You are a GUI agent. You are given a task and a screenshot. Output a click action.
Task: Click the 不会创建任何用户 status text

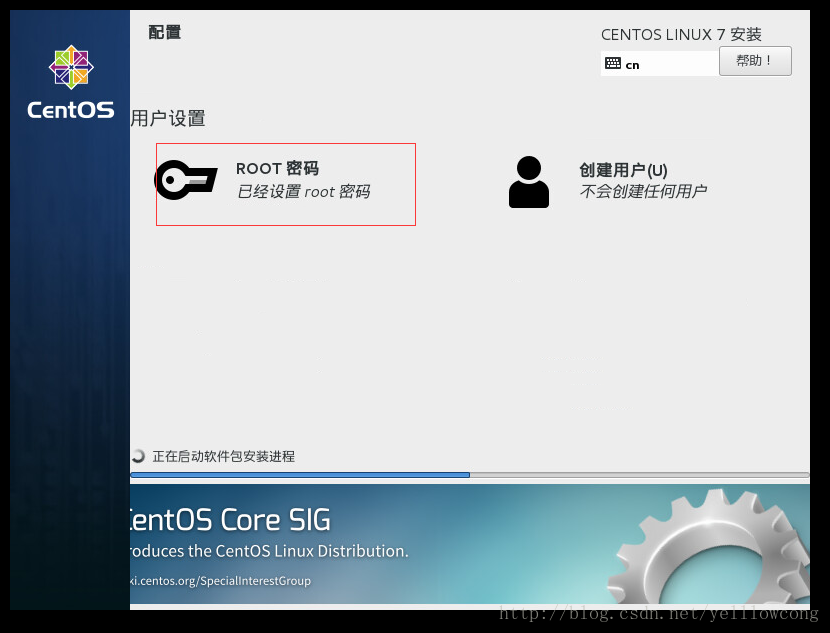click(x=643, y=191)
